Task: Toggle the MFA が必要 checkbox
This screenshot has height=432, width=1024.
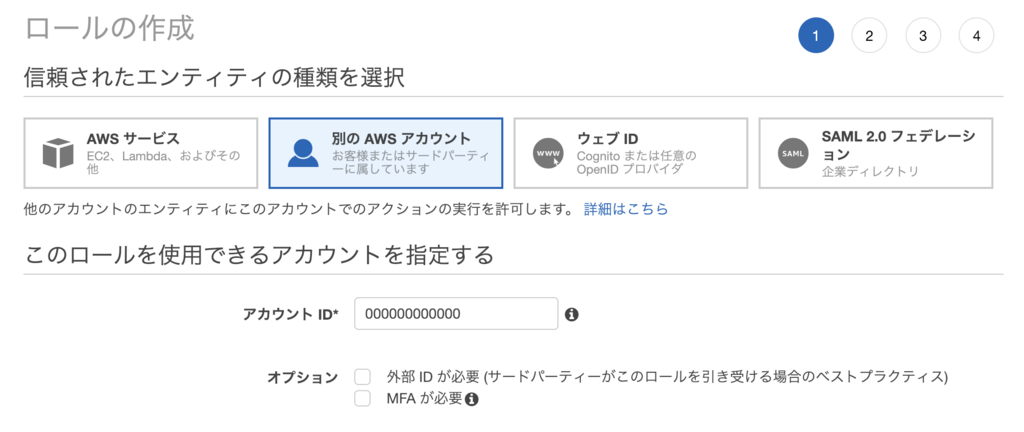Action: pyautogui.click(x=363, y=399)
